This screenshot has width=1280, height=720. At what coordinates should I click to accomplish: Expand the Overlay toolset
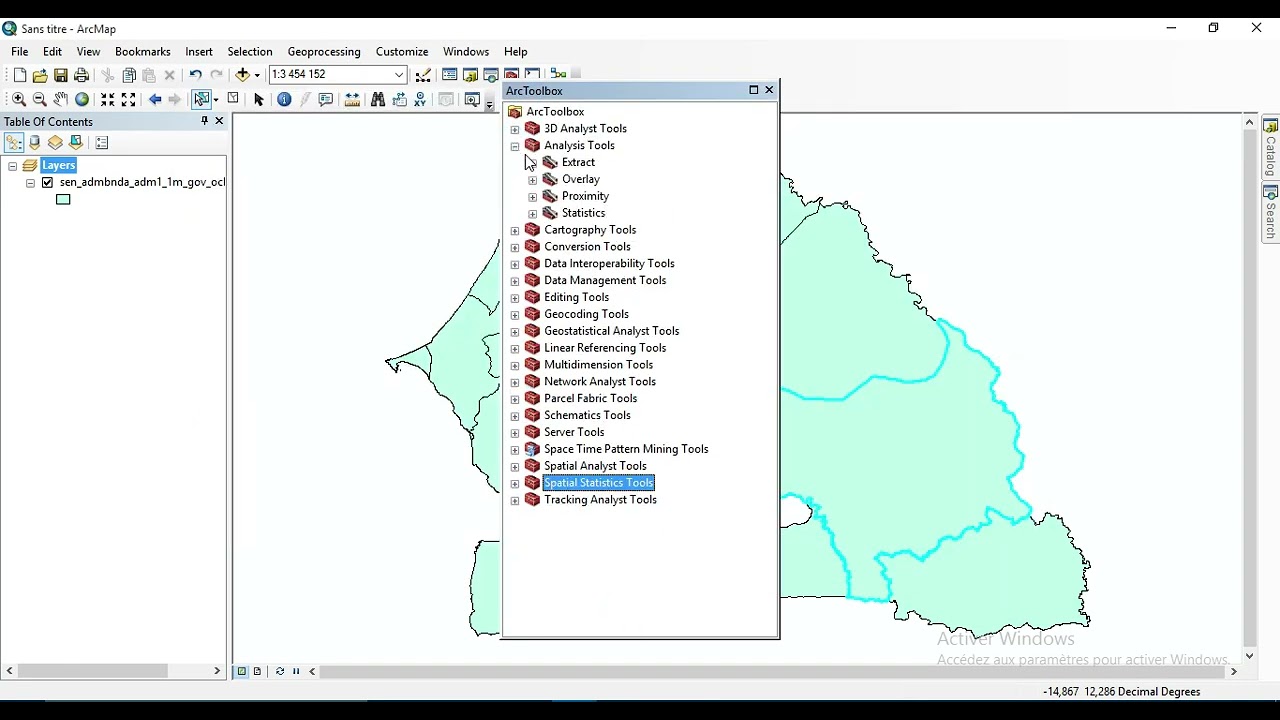tap(533, 180)
